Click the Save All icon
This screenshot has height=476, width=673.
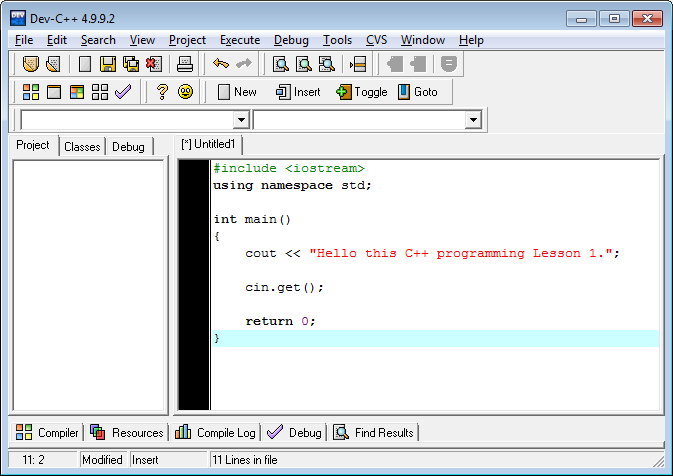pos(131,64)
